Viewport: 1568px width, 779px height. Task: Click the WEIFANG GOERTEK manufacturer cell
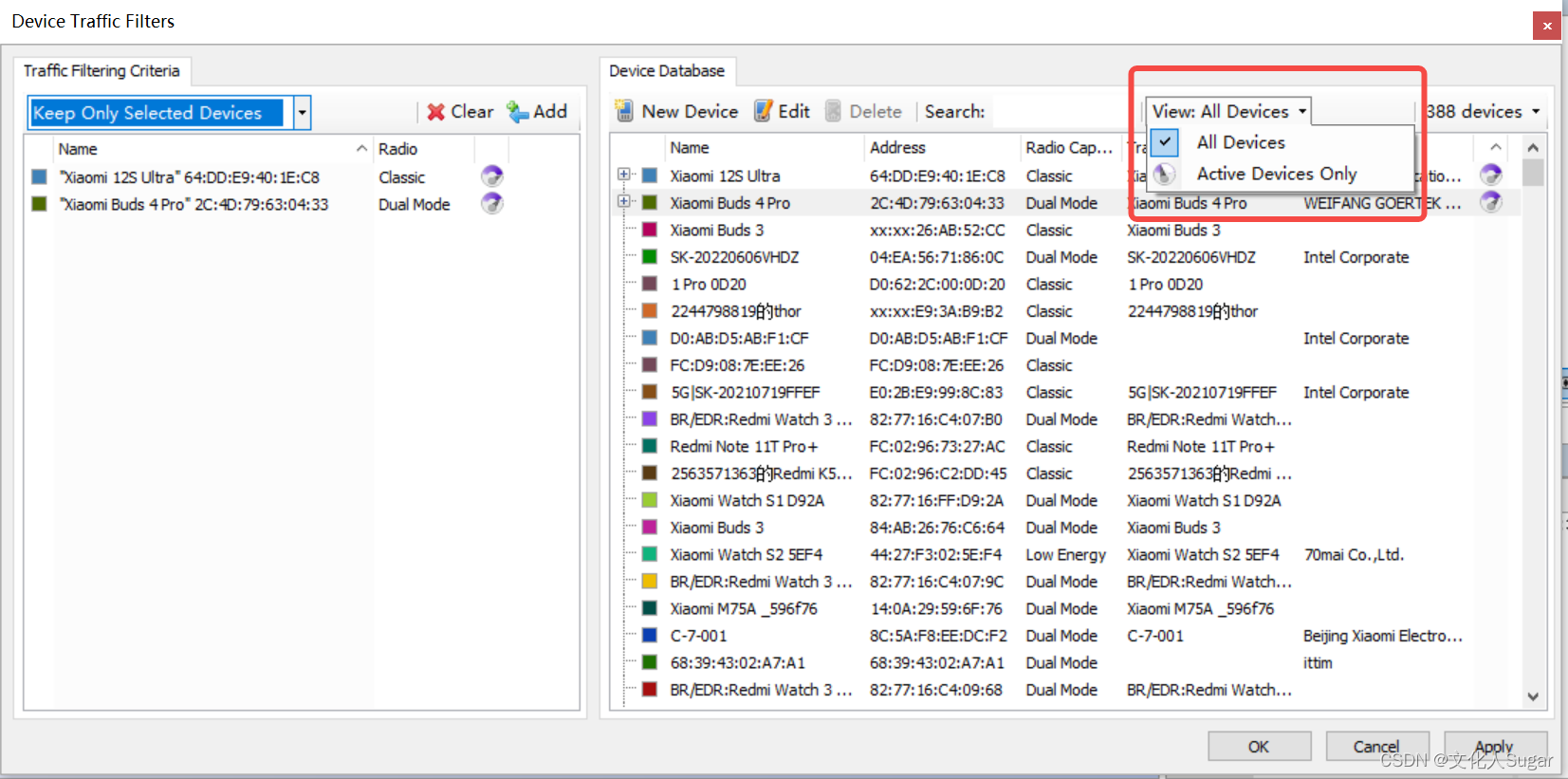(1382, 202)
